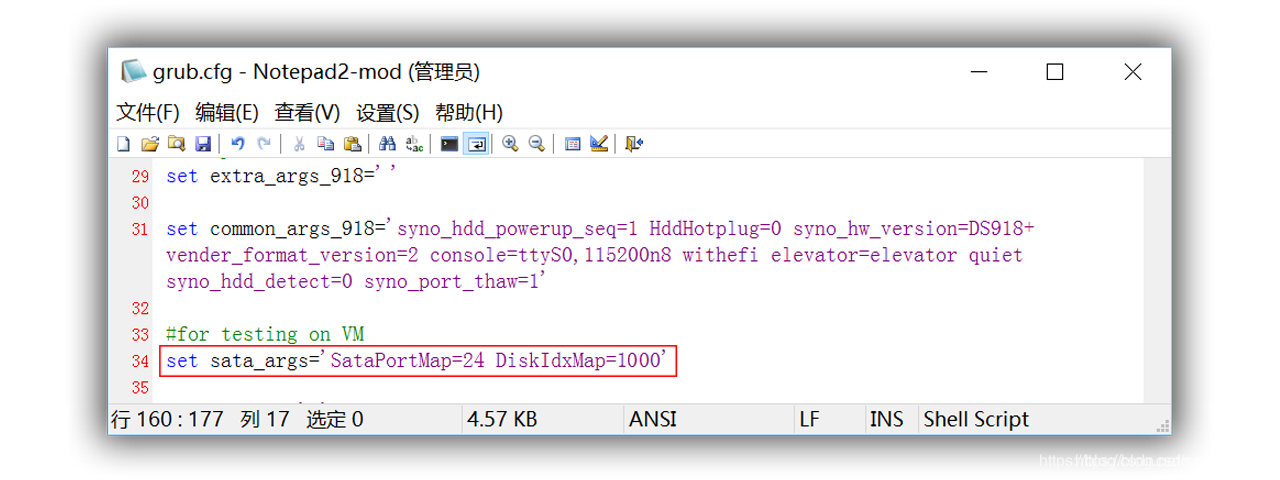Open the 查看(V) menu
This screenshot has width=1280, height=480.
[307, 112]
